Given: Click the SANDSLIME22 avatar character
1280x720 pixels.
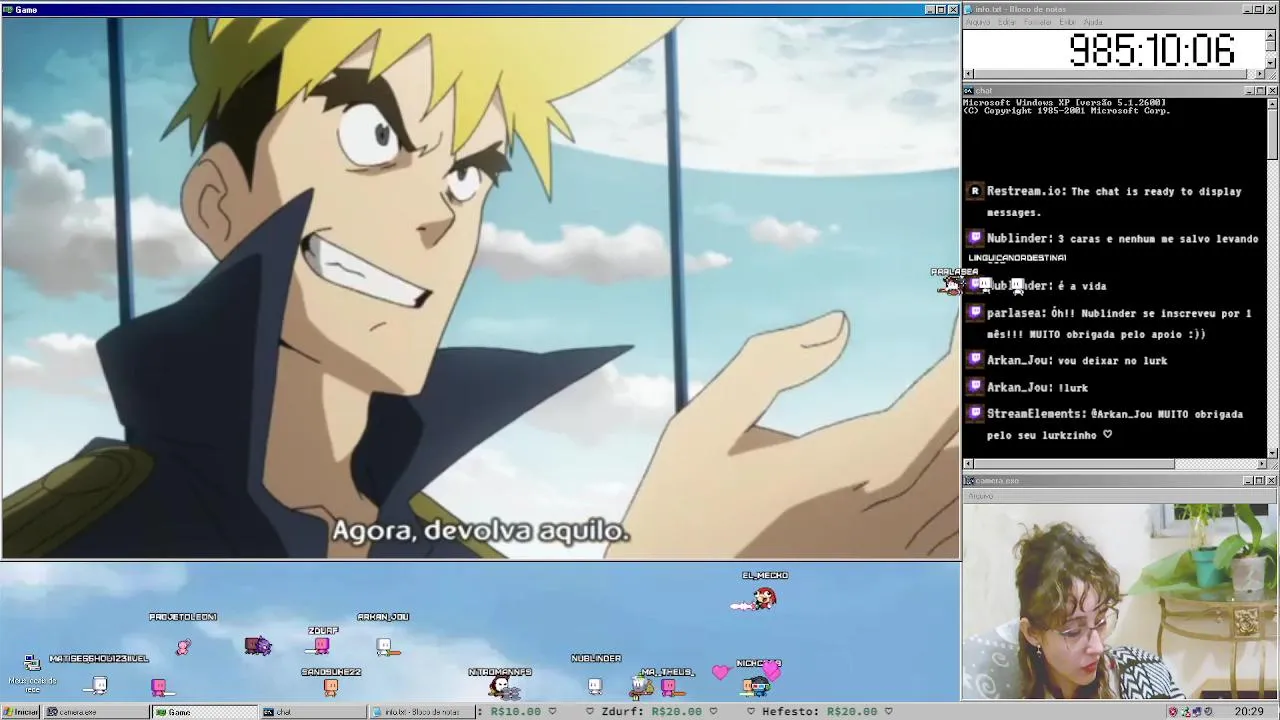Looking at the screenshot, I should click(x=331, y=687).
